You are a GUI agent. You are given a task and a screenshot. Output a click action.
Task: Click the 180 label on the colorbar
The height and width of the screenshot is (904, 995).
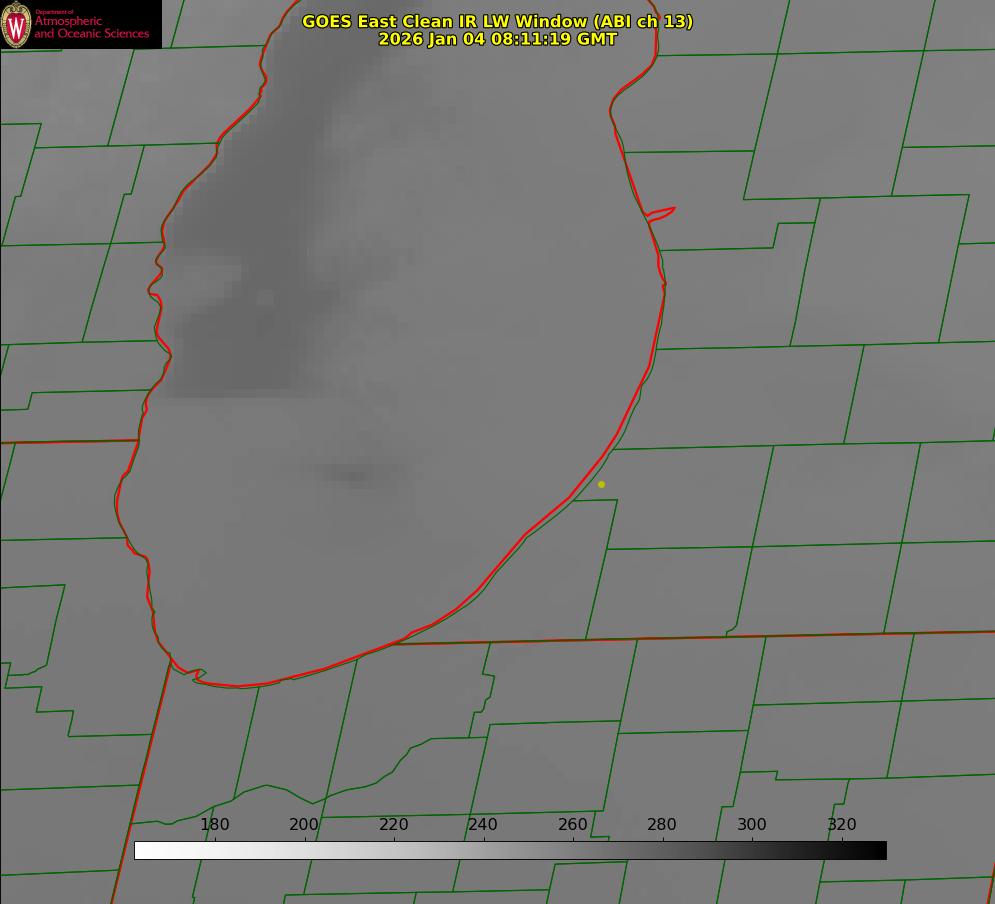[215, 825]
